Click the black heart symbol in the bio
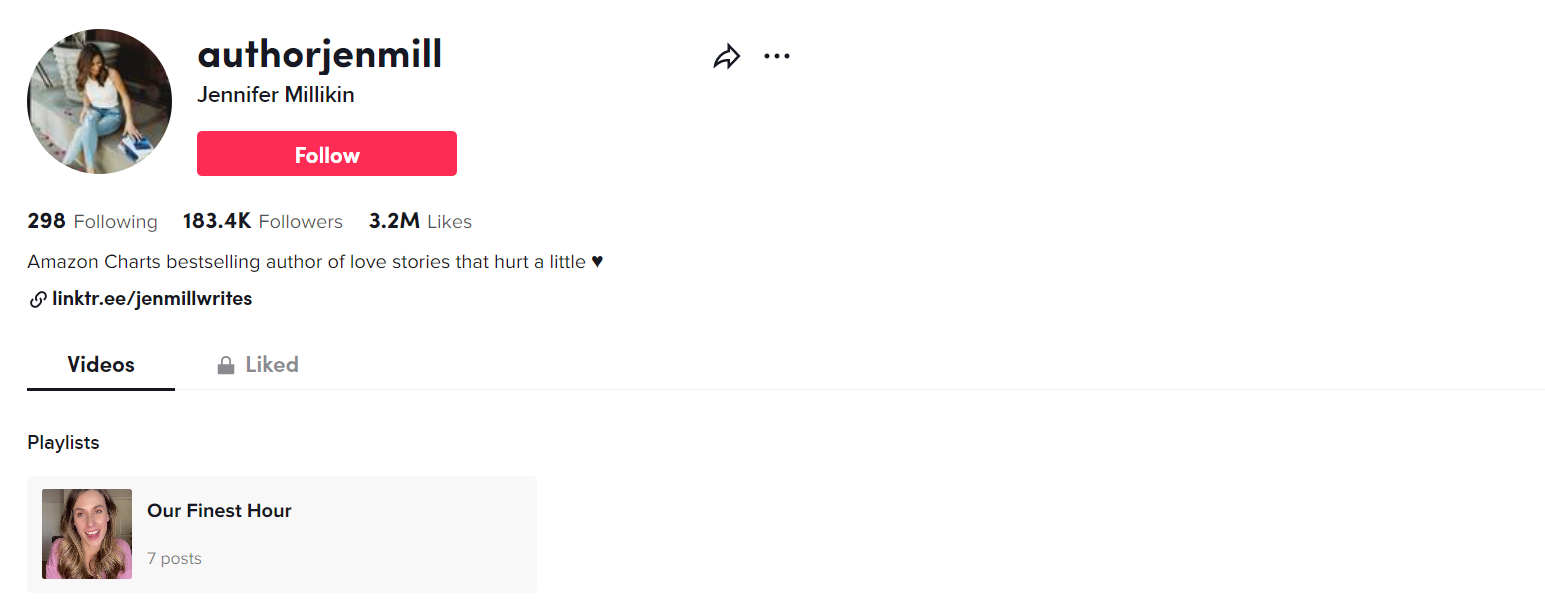 point(597,262)
